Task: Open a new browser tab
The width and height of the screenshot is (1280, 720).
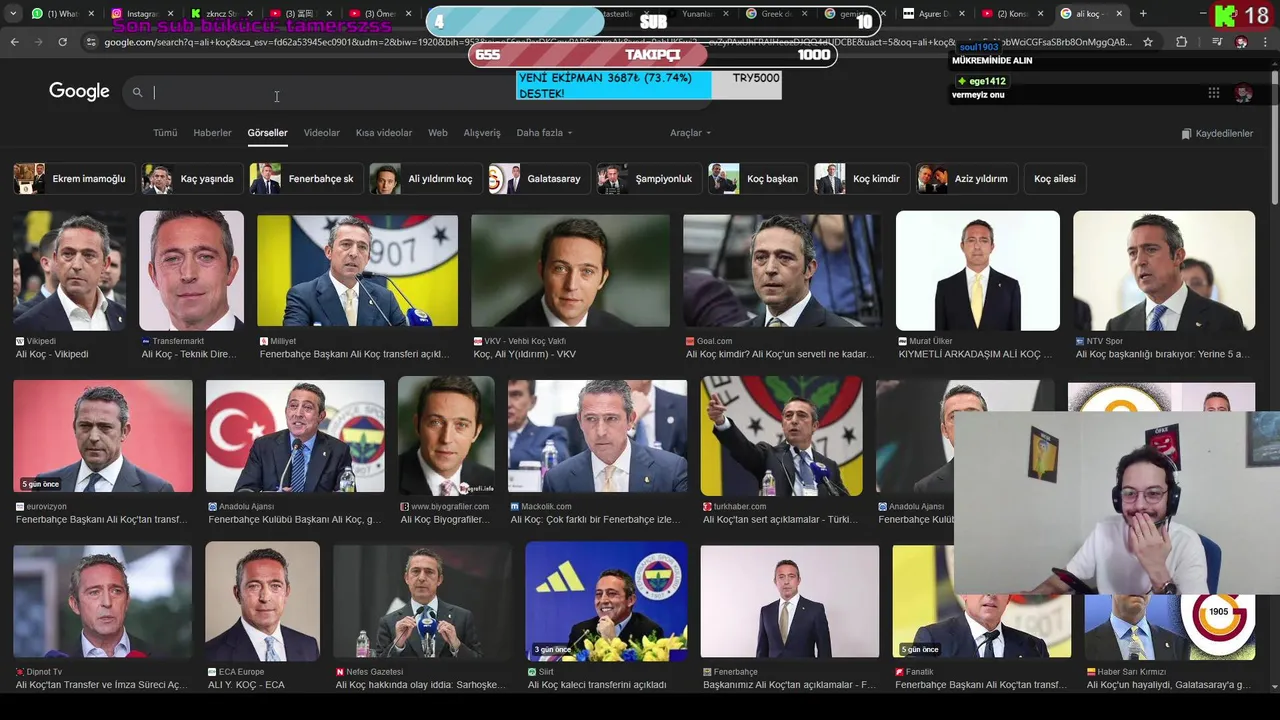Action: pyautogui.click(x=1143, y=14)
